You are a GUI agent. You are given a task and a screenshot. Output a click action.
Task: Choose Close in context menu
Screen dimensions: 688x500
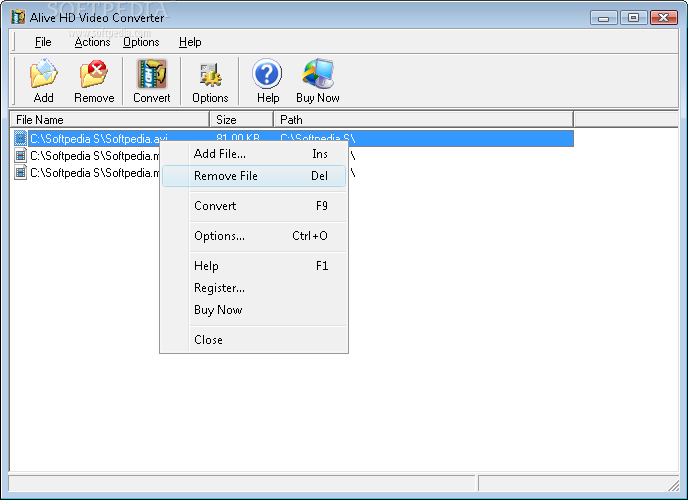pyautogui.click(x=254, y=340)
